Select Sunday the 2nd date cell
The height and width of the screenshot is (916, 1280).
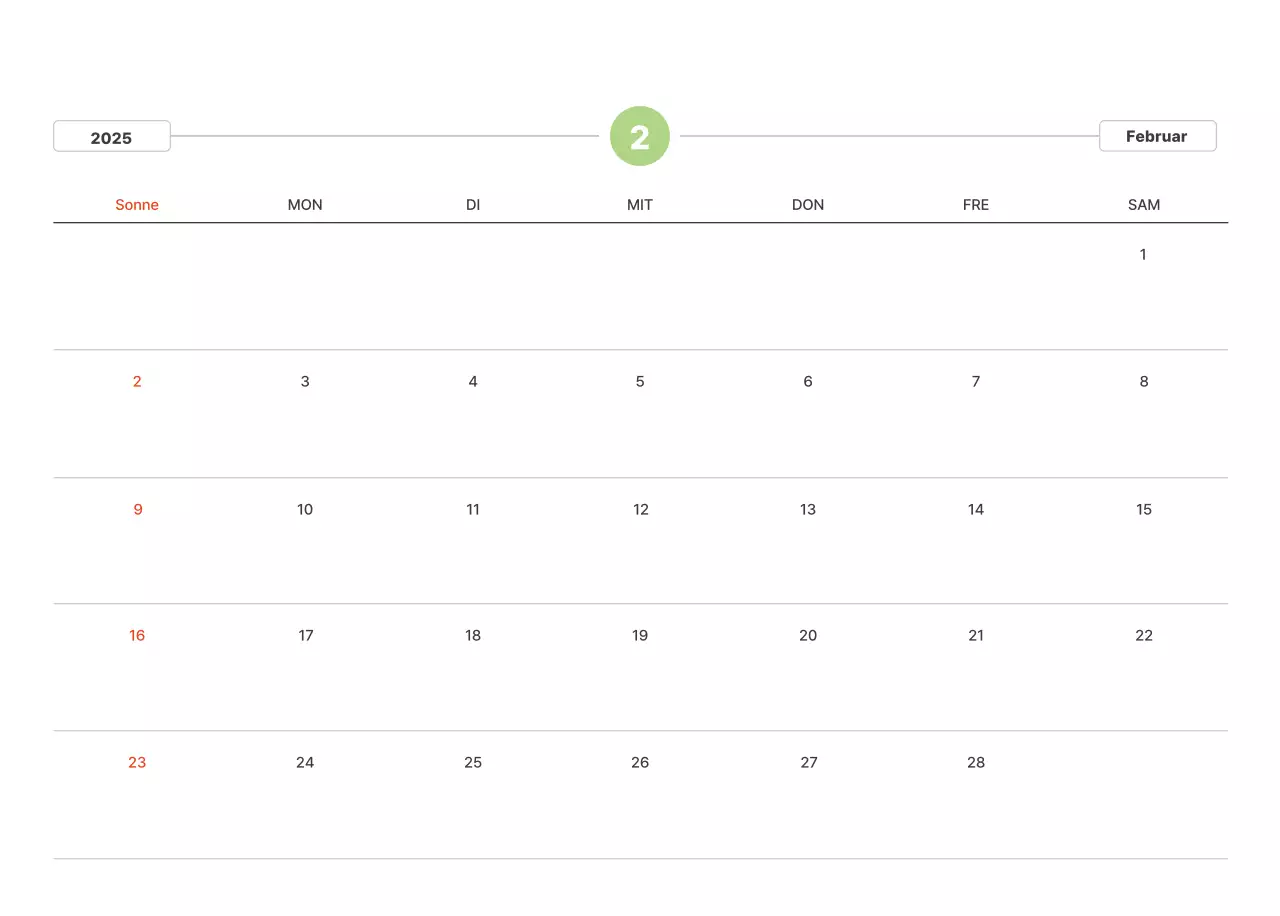(x=137, y=381)
